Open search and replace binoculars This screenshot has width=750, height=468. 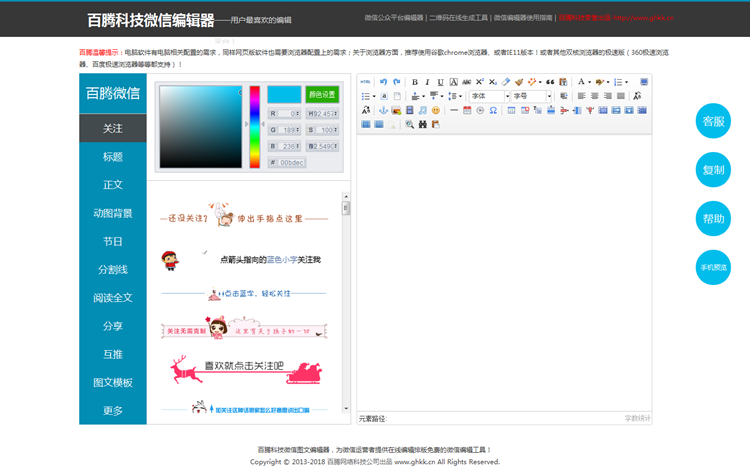click(x=423, y=124)
